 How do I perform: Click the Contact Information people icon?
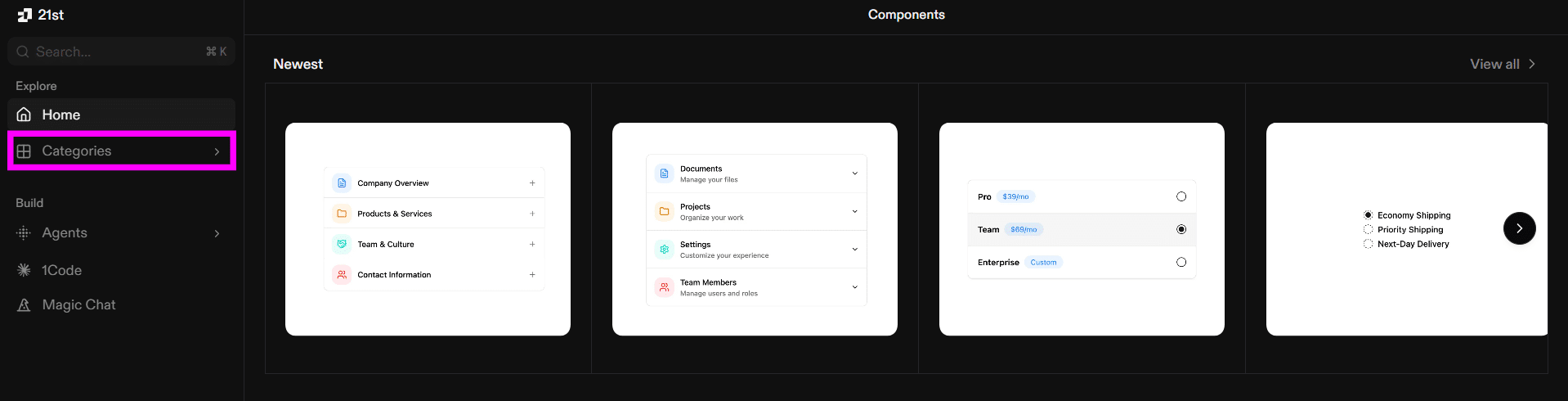coord(342,275)
